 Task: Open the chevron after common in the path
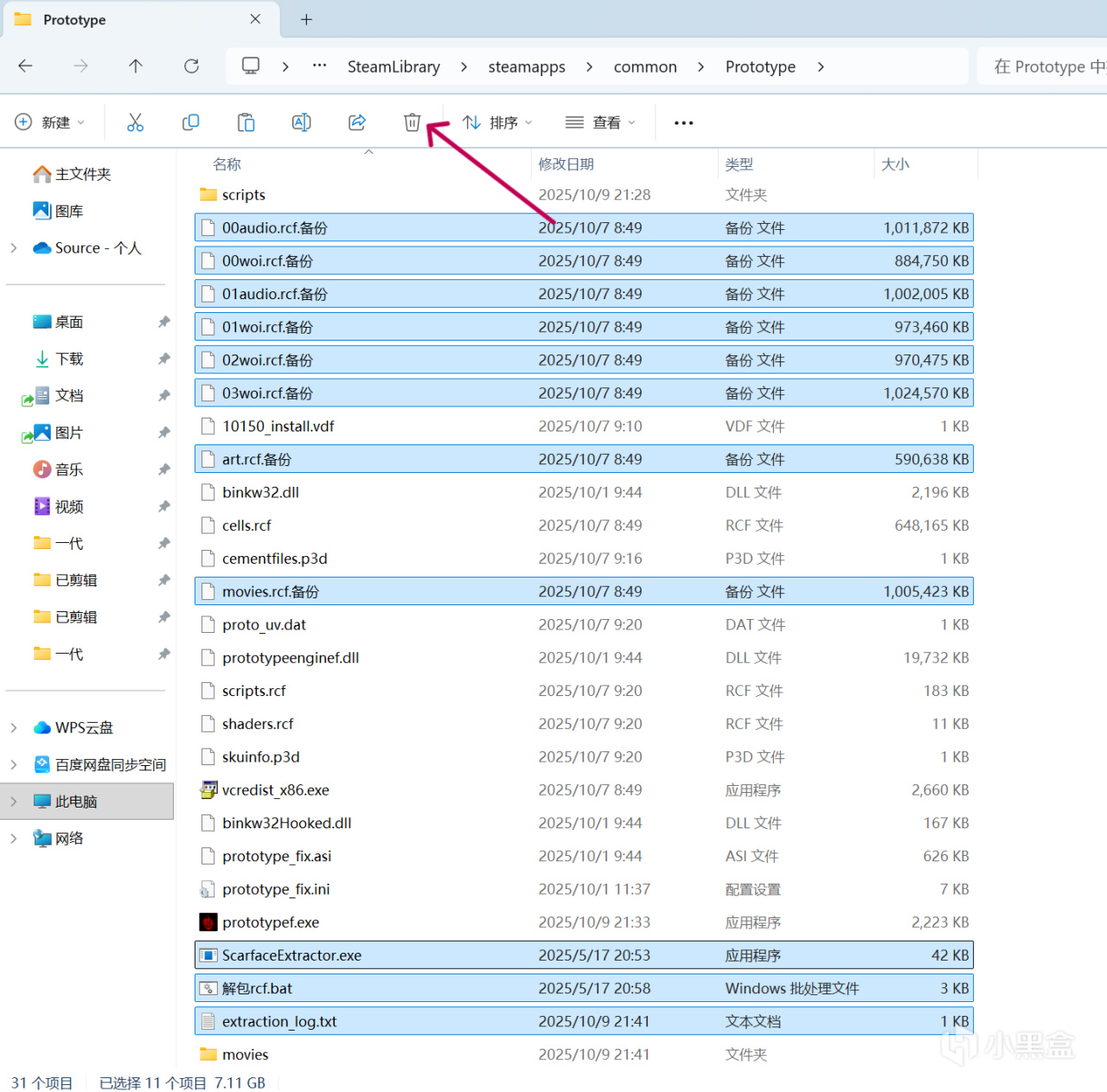701,67
